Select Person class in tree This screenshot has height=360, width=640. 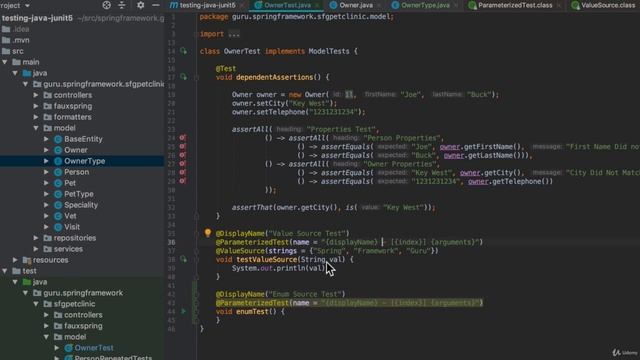[x=76, y=172]
